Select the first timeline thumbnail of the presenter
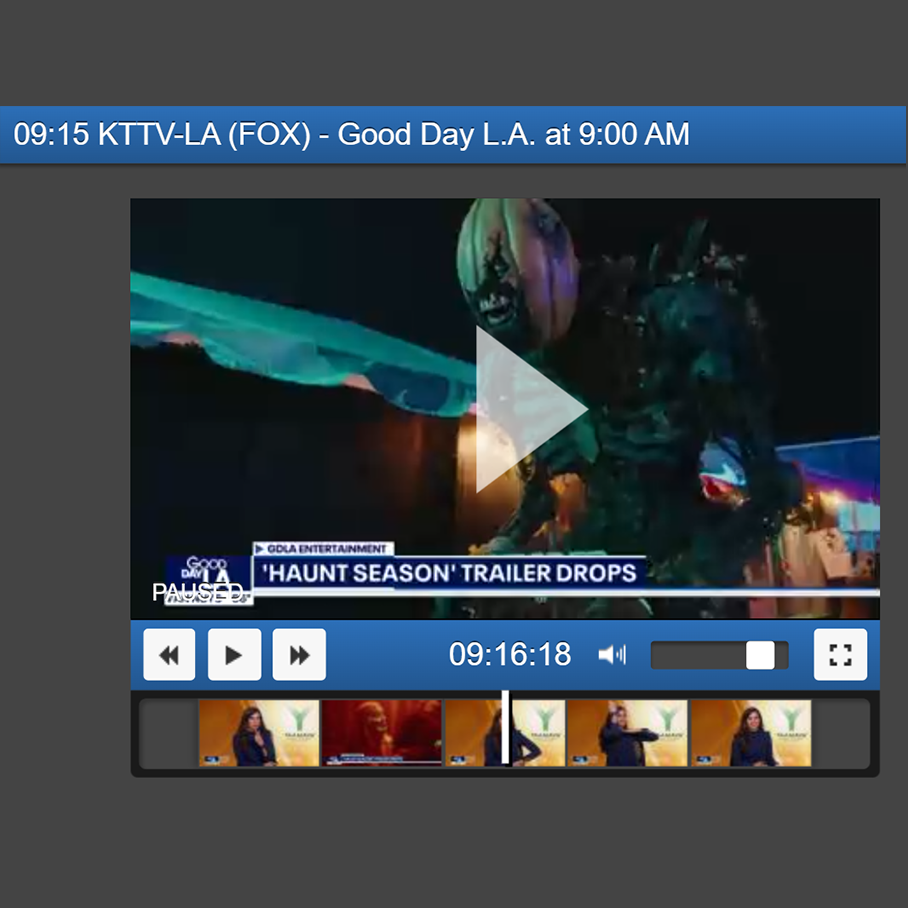The width and height of the screenshot is (908, 908). tap(259, 733)
